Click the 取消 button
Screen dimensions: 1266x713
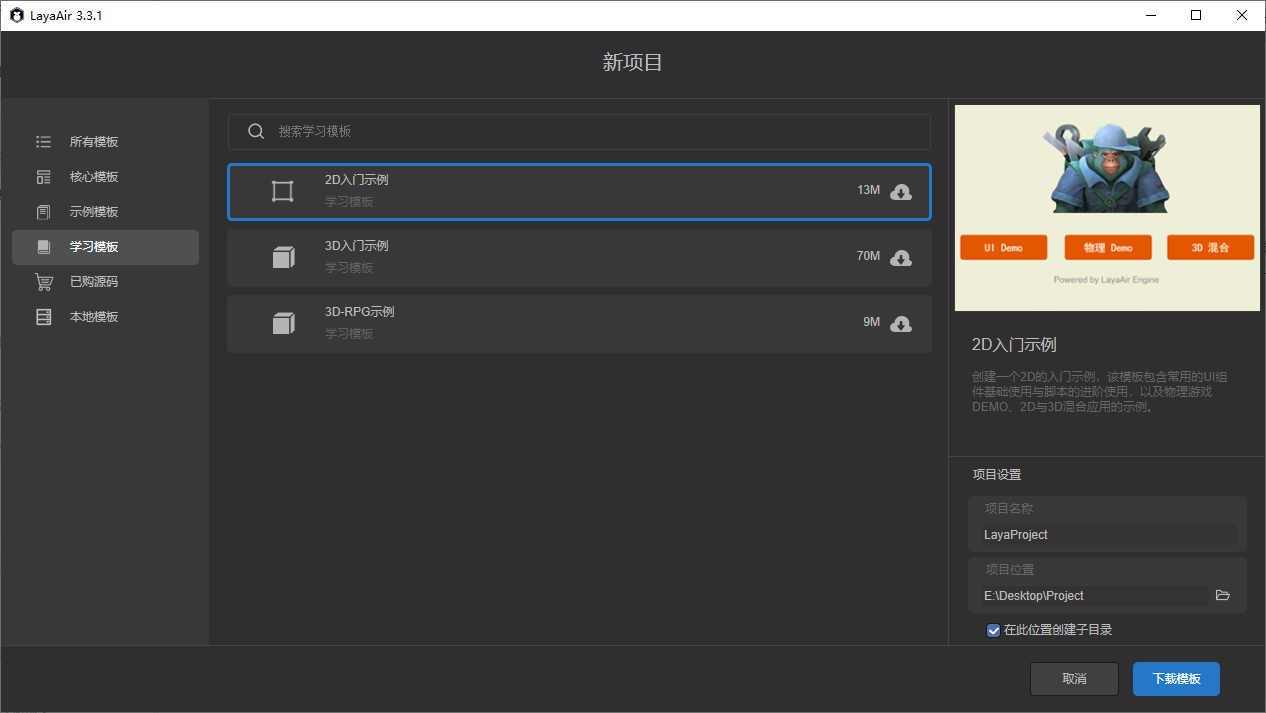tap(1074, 678)
